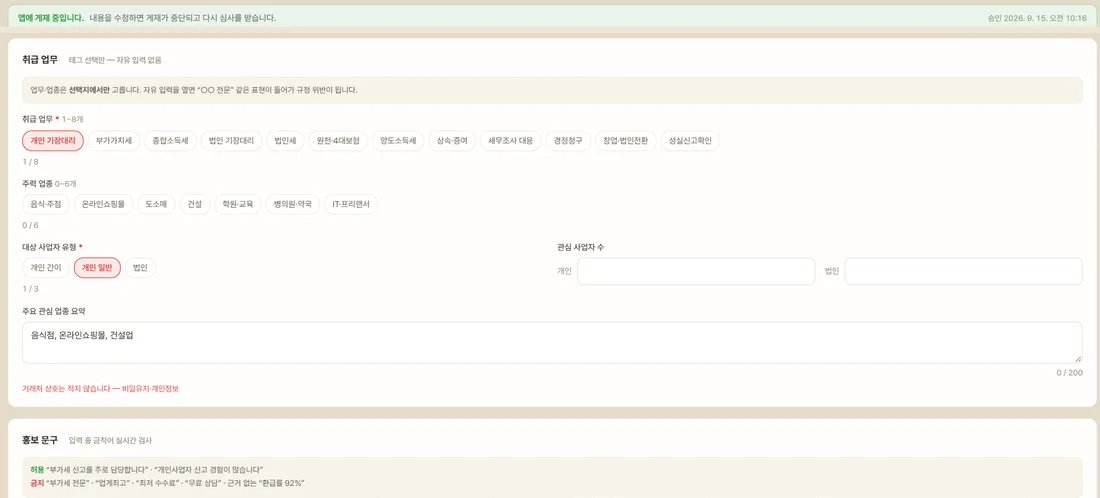Click the 0 / 200 character counter
Viewport: 1100px width, 498px height.
pos(1069,372)
